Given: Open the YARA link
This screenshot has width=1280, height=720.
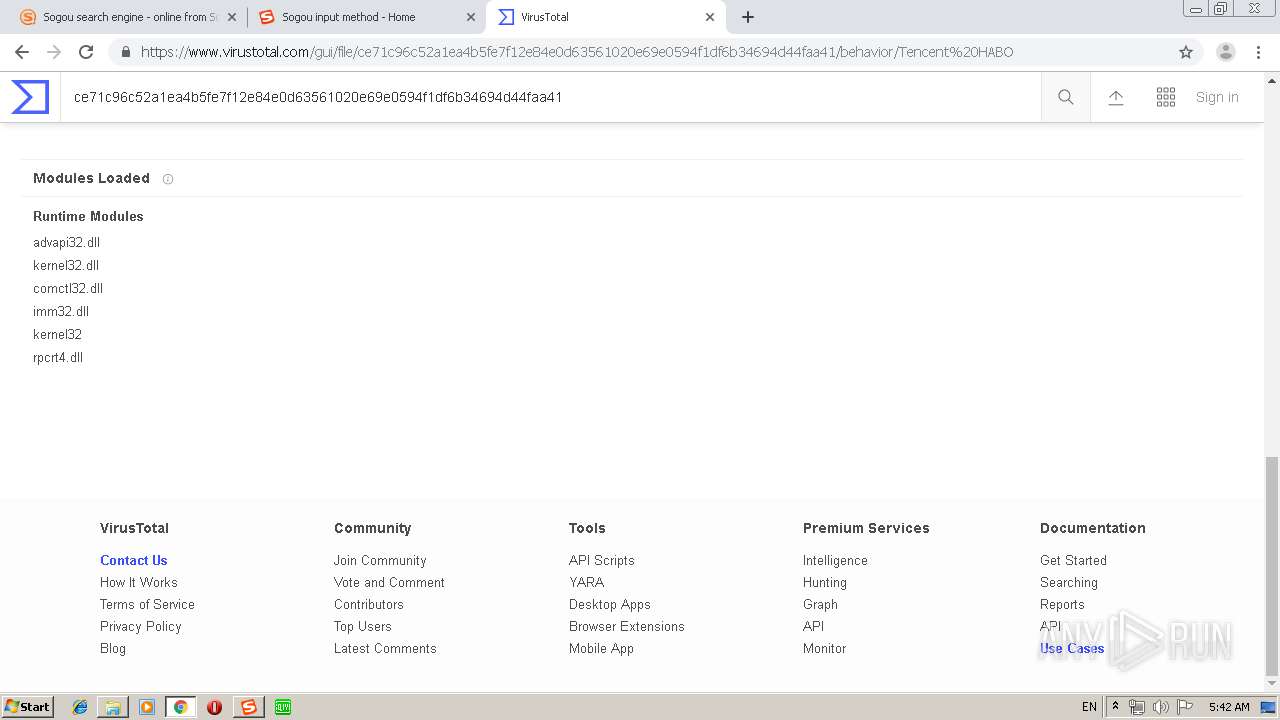Looking at the screenshot, I should pyautogui.click(x=586, y=582).
